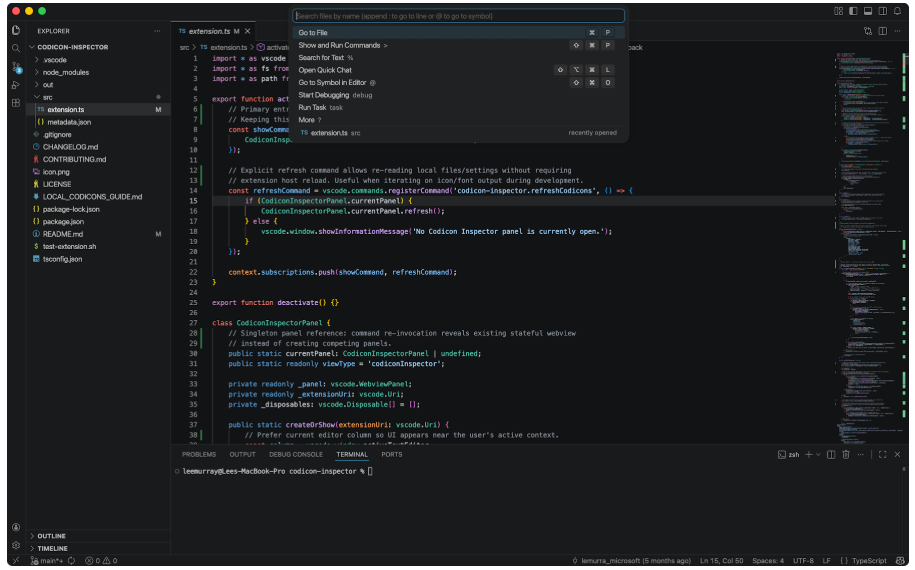
Task: Click the Copilot status icon
Action: tap(900, 561)
